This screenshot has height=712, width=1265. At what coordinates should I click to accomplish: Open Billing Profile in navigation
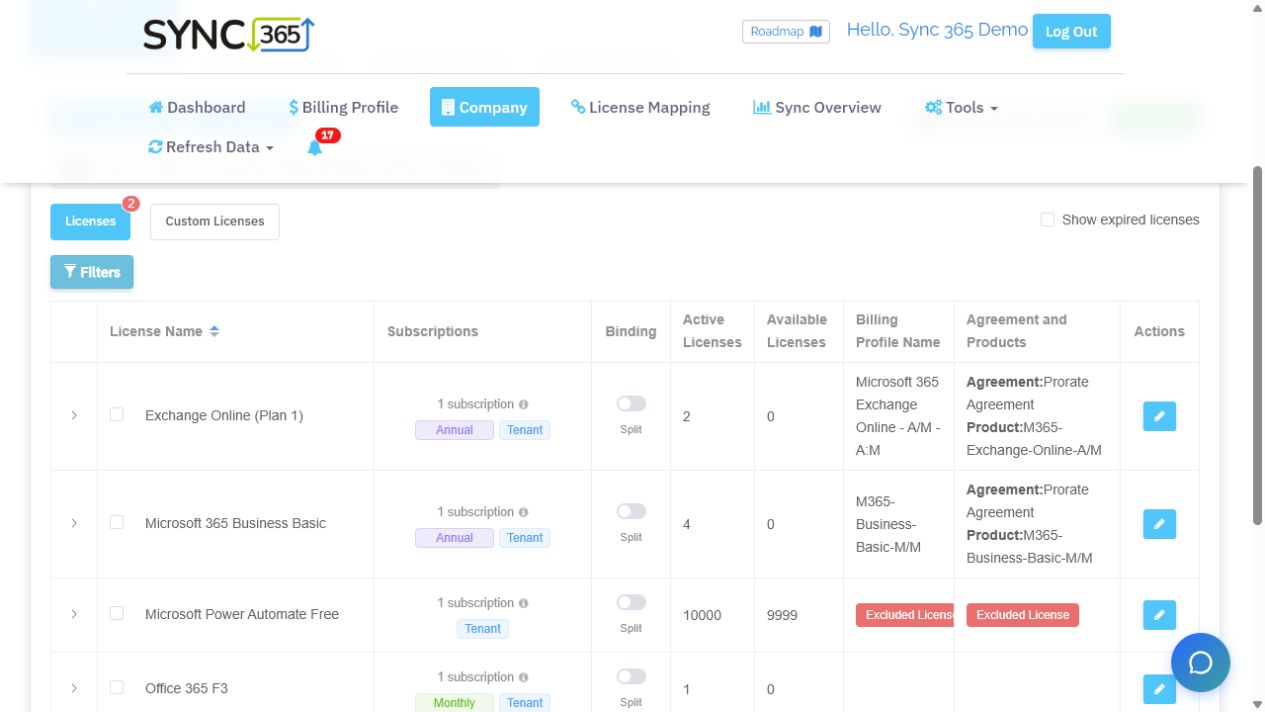point(343,107)
